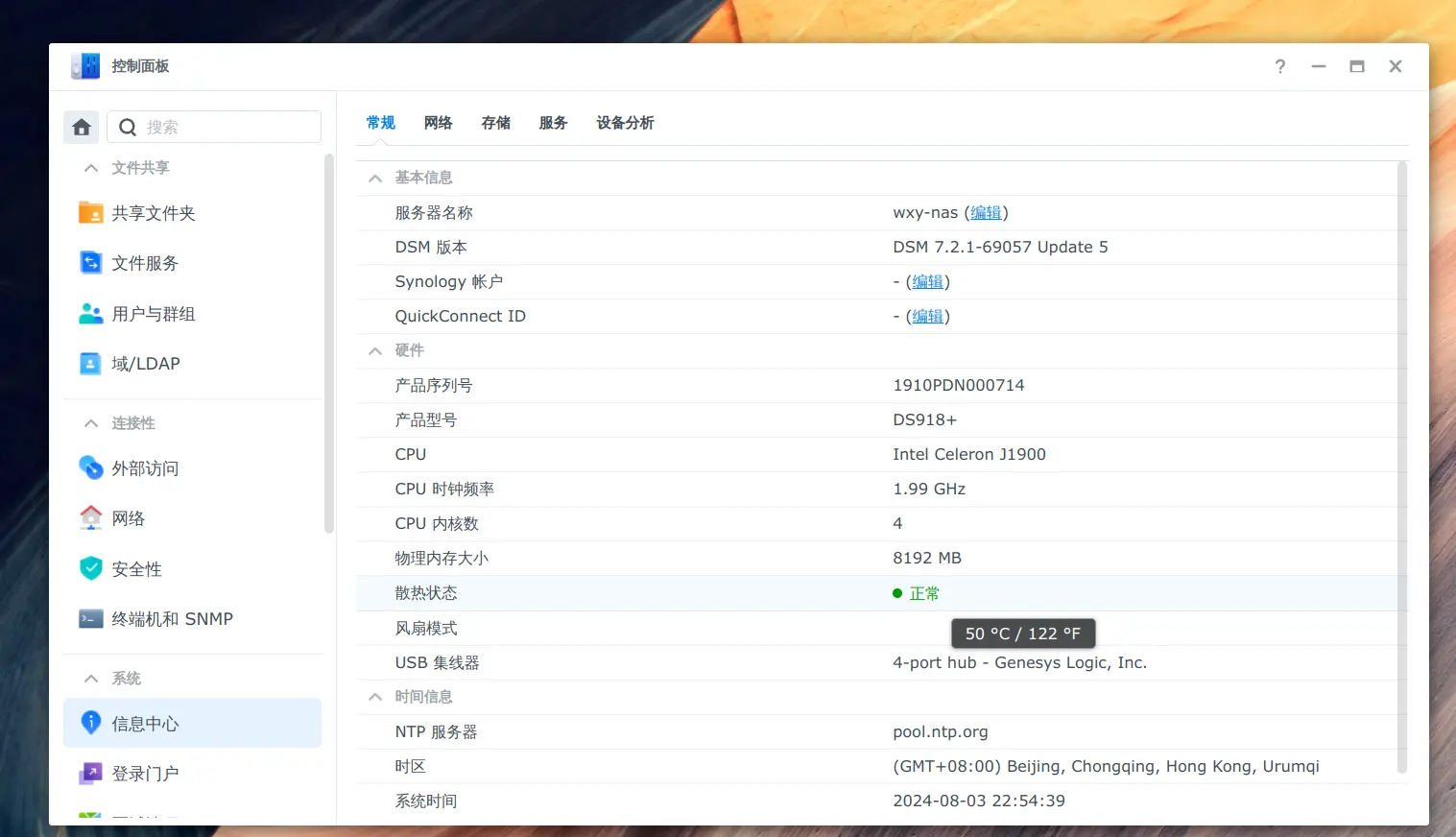Click the search (搜索) input field

228,127
